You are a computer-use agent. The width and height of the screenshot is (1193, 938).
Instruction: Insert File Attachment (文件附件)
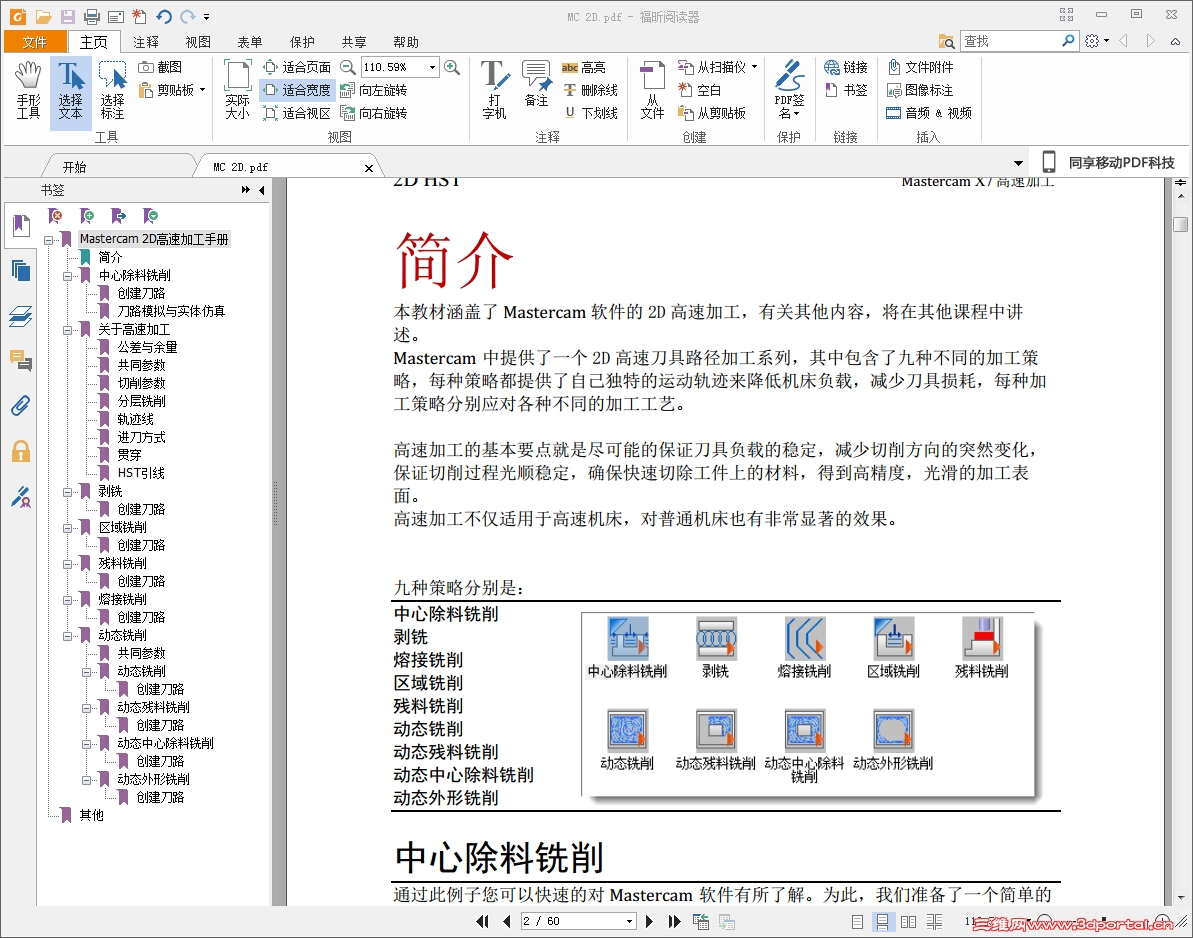point(921,67)
